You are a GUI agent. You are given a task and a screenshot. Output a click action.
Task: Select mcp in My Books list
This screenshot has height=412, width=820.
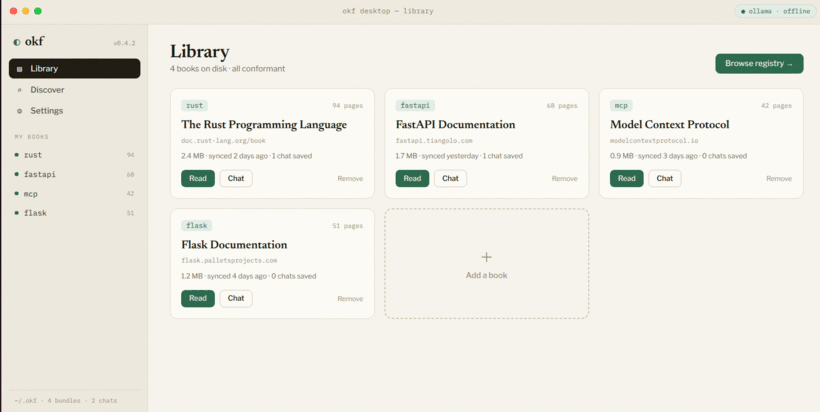tap(74, 193)
